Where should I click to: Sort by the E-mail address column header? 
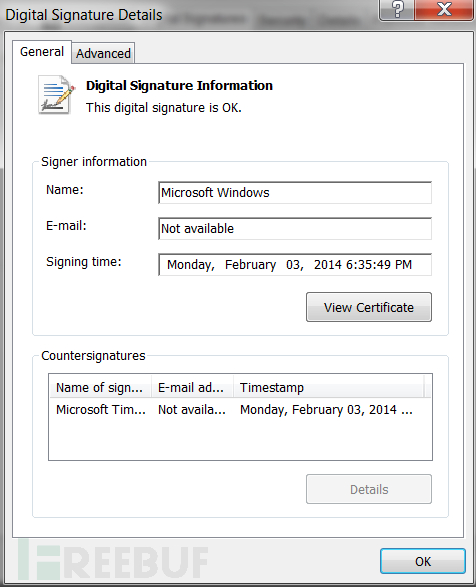[x=192, y=387]
